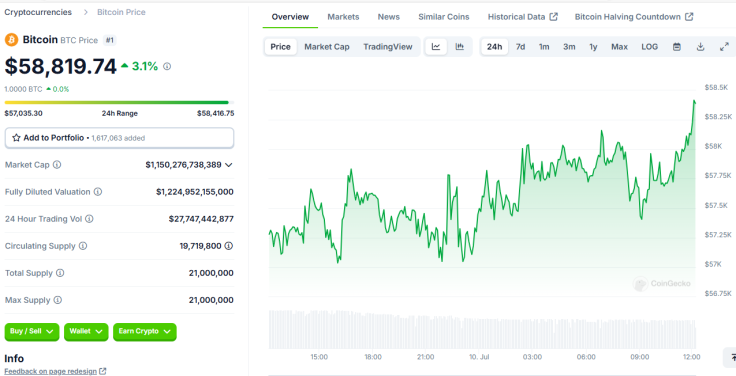Click the Total Supply info icon
This screenshot has height=376, width=736.
[60, 273]
